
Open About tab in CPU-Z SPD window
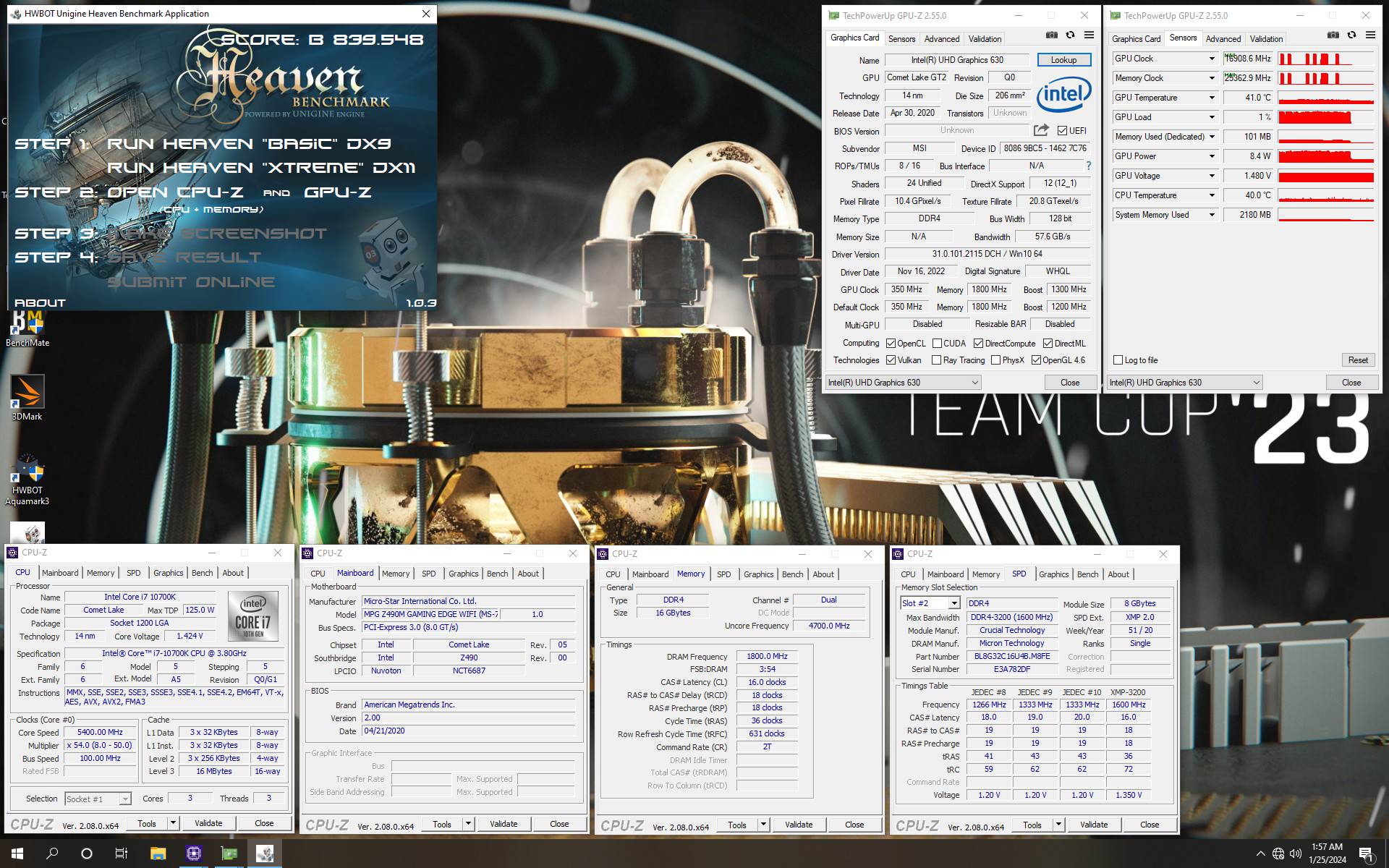tap(1118, 574)
